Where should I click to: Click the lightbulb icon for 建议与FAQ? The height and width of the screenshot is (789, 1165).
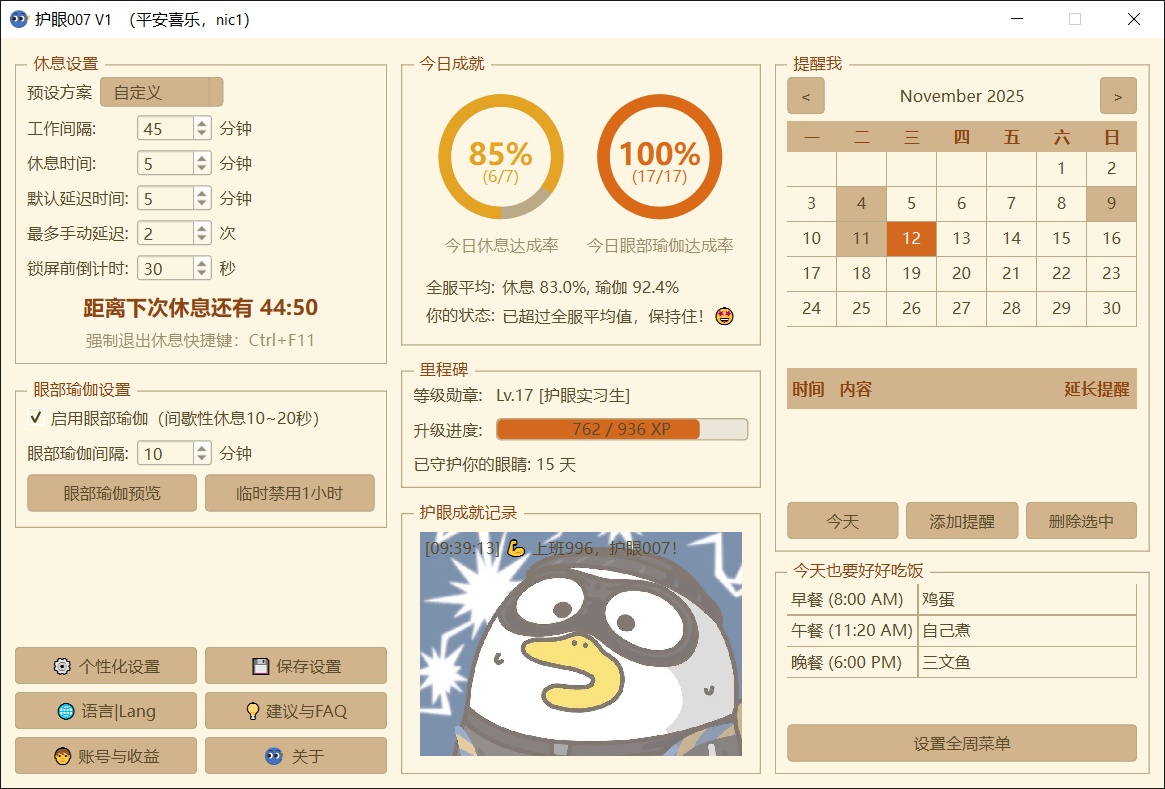tap(253, 712)
